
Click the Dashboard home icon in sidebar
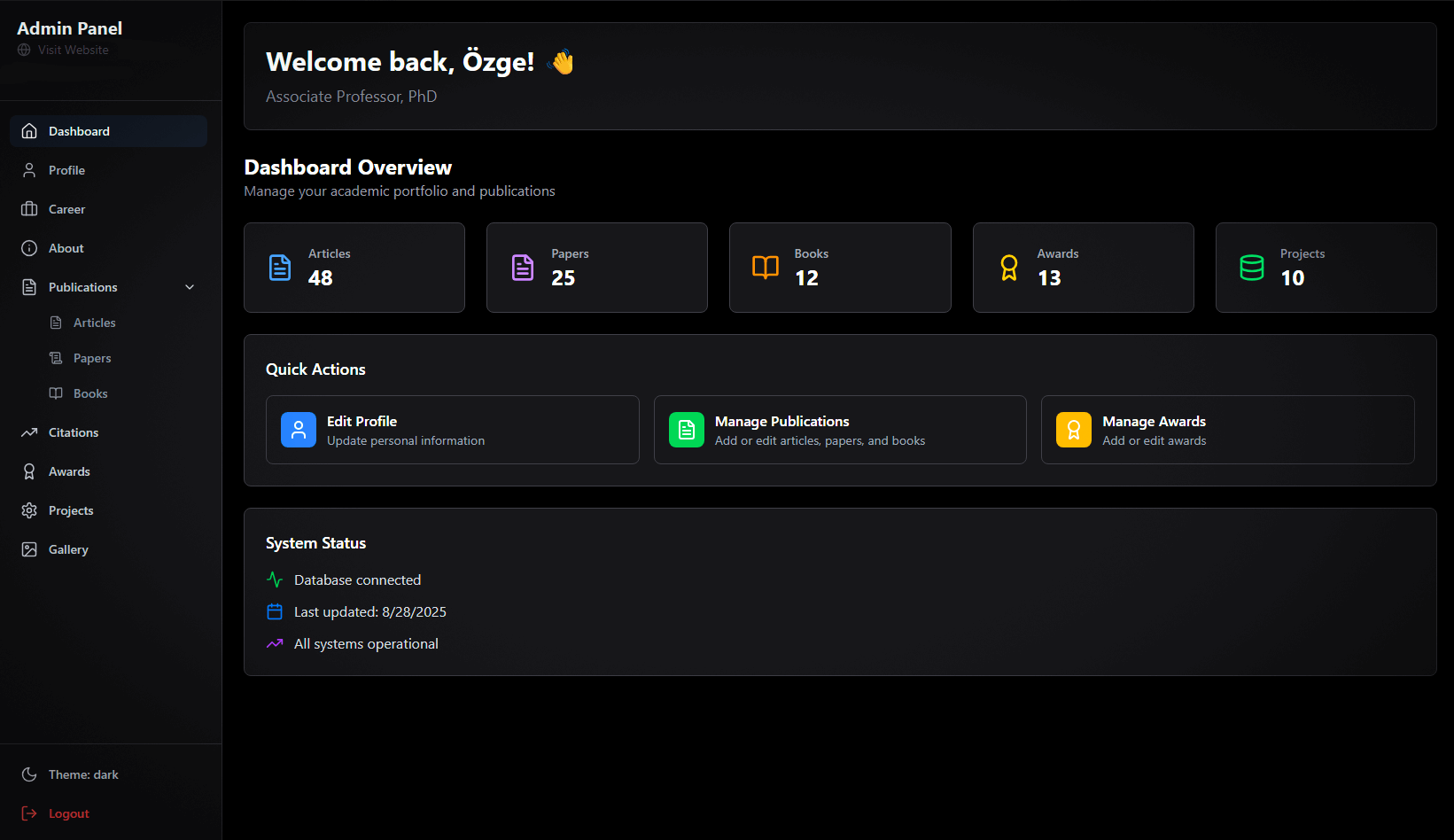pos(29,131)
